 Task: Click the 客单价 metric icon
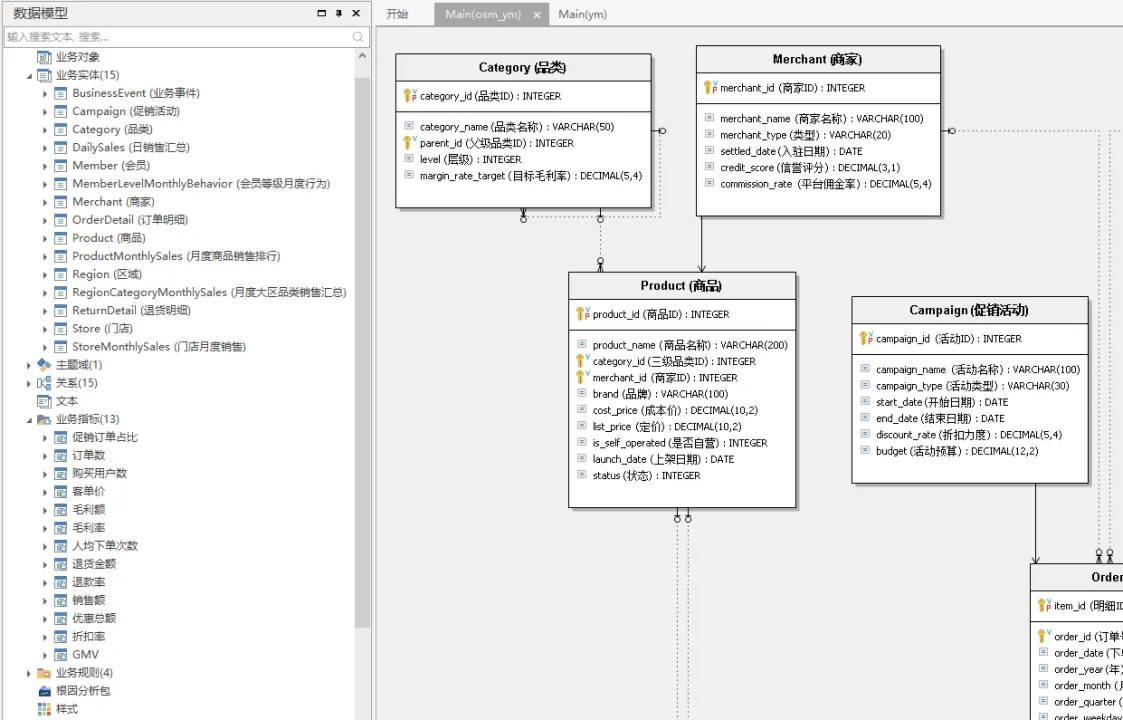pyautogui.click(x=61, y=491)
